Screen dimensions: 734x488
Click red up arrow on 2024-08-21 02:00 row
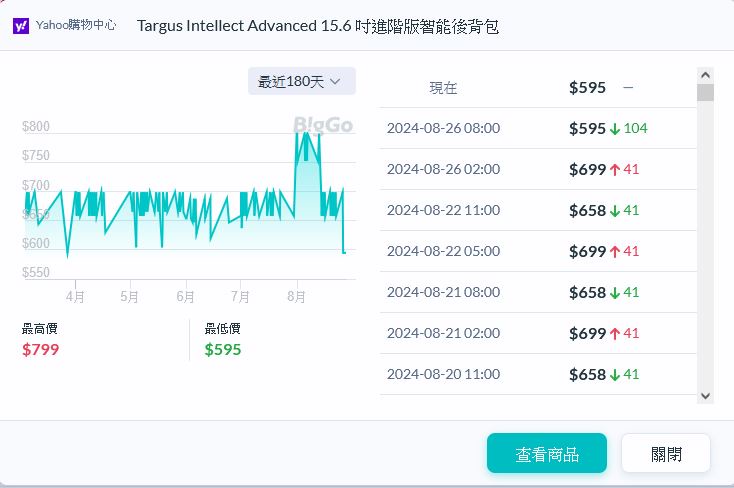(x=615, y=333)
